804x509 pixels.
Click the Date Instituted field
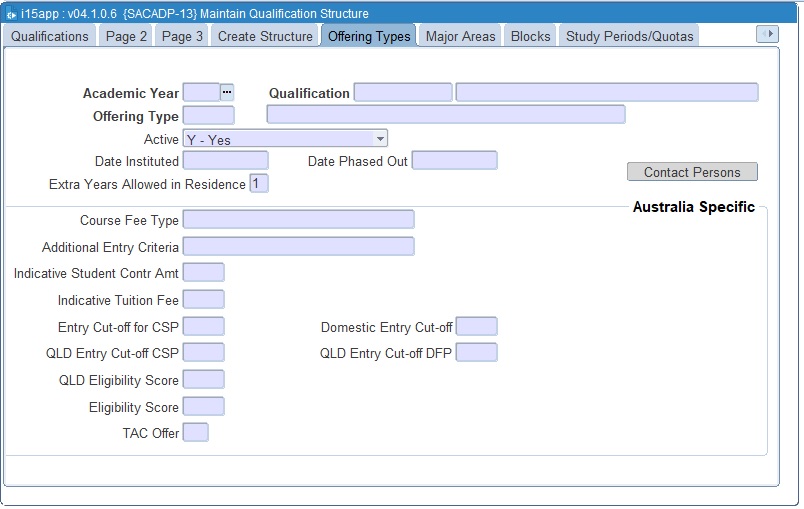tap(225, 160)
